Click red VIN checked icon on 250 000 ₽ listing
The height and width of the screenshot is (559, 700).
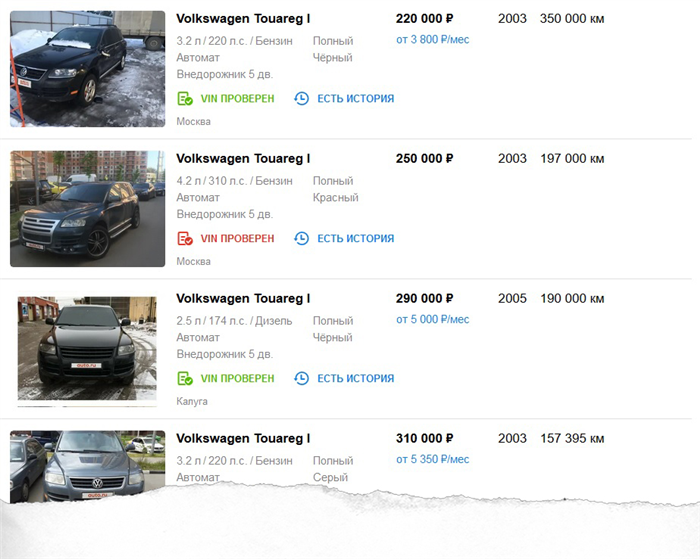pos(185,238)
